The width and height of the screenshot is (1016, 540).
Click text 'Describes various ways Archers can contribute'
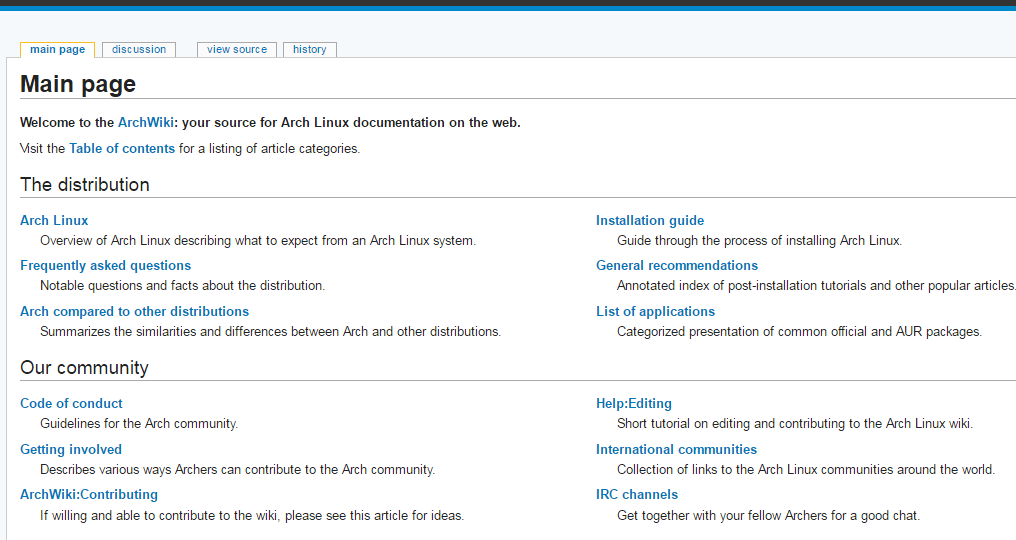tap(168, 469)
